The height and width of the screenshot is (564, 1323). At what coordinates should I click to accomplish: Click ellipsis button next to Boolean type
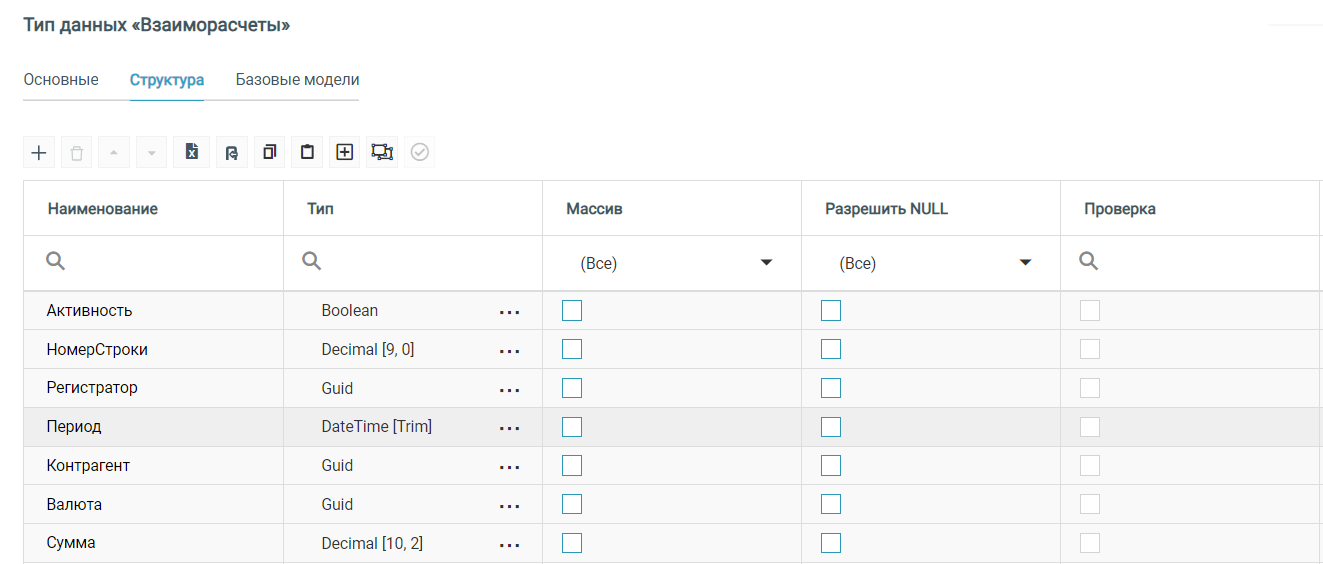[510, 312]
